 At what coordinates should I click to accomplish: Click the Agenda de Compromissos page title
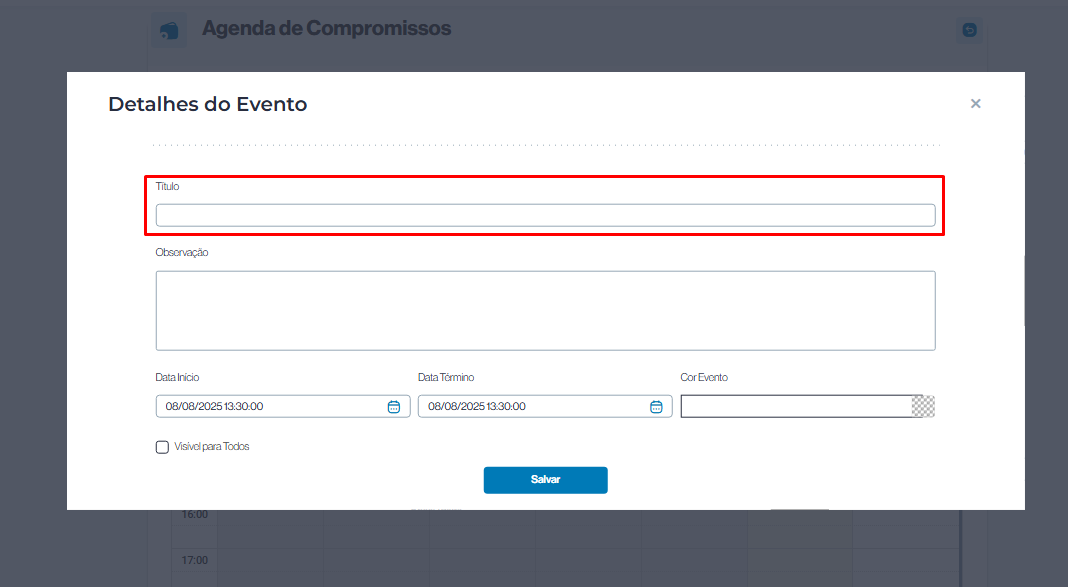[x=326, y=28]
